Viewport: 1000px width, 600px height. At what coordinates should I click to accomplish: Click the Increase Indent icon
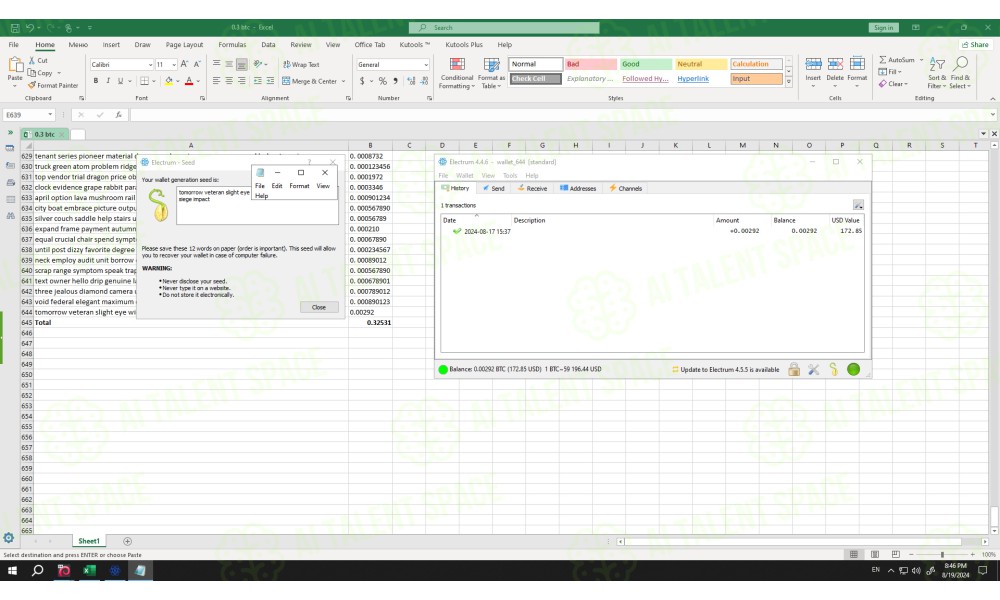click(x=270, y=81)
